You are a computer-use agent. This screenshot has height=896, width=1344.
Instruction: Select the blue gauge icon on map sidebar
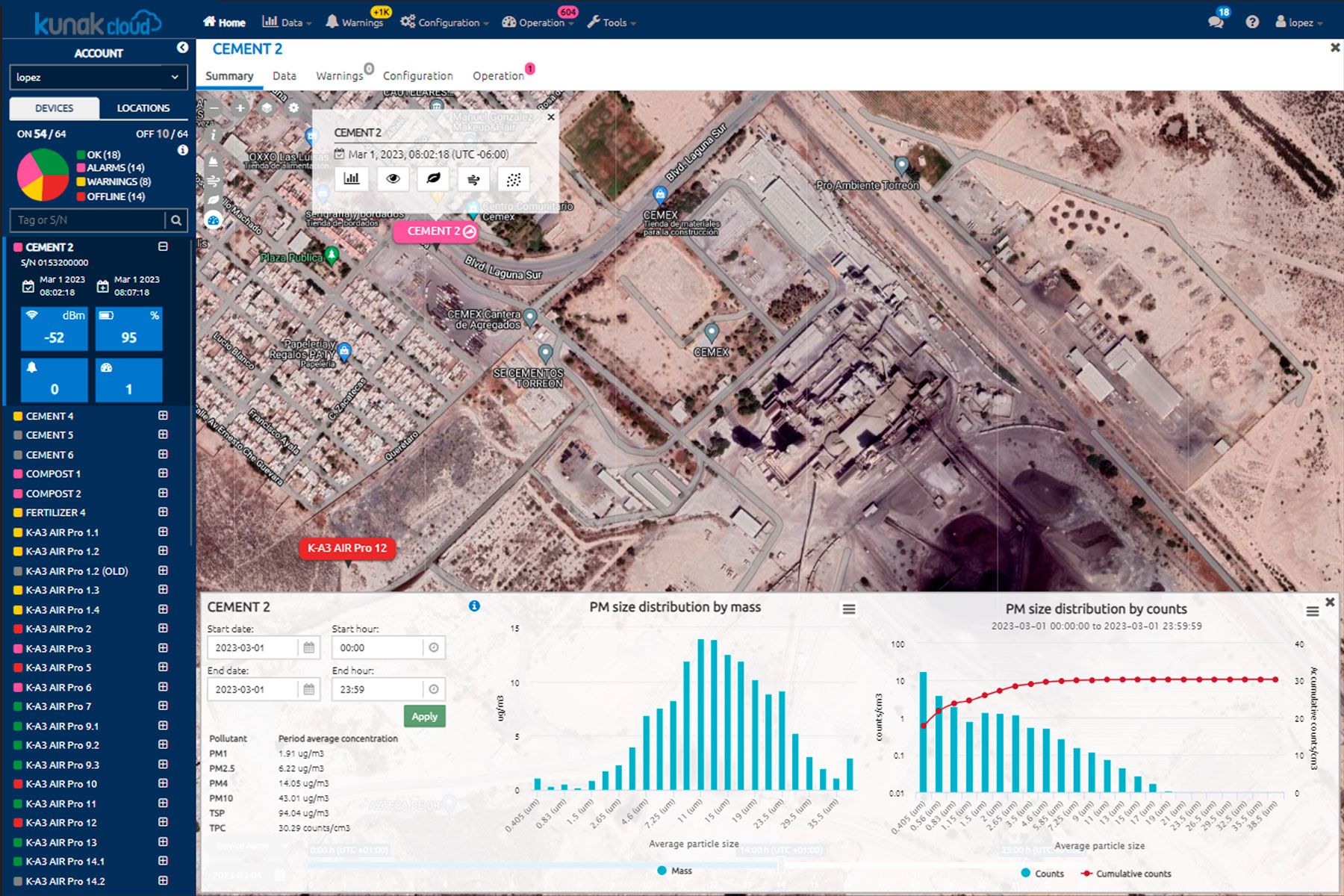[214, 220]
